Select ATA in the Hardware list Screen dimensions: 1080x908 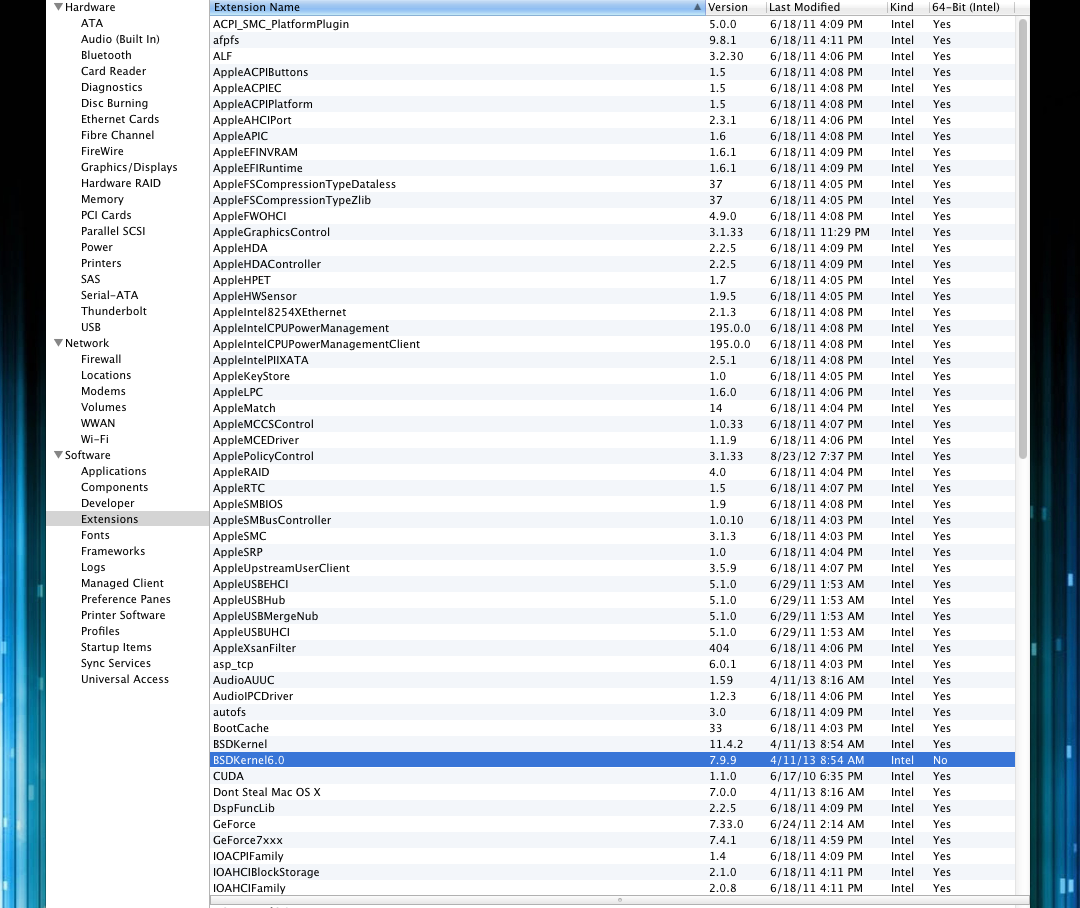pos(92,23)
